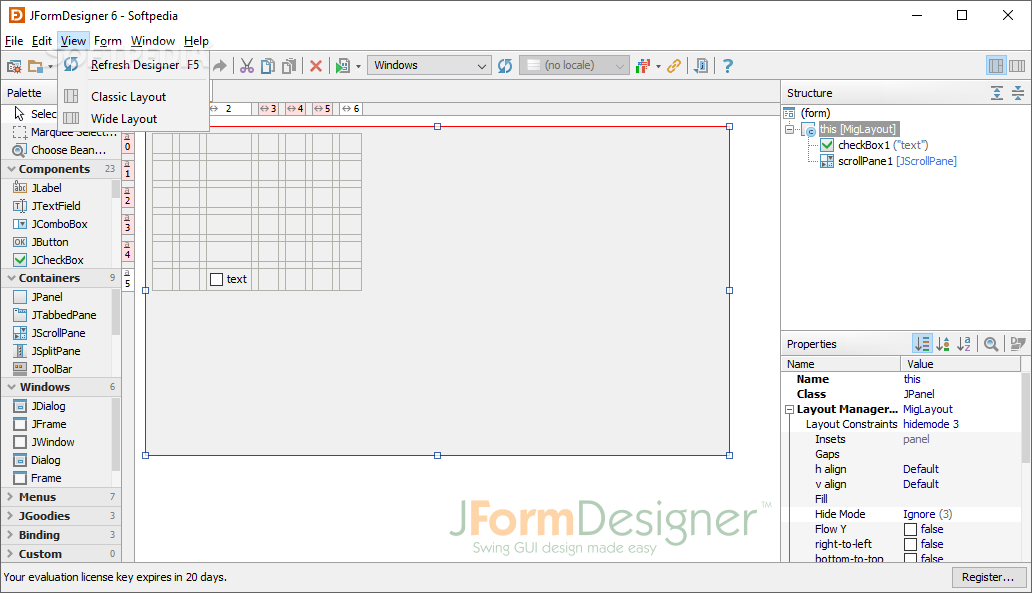Click column 2 header in the ruler

(x=229, y=109)
